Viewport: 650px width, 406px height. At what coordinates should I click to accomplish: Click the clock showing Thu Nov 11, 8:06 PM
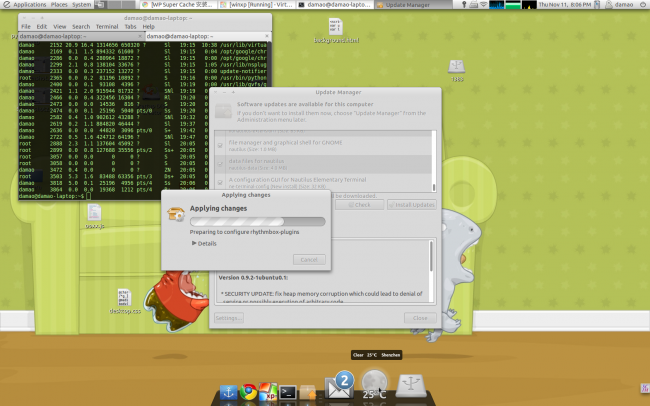pos(565,5)
